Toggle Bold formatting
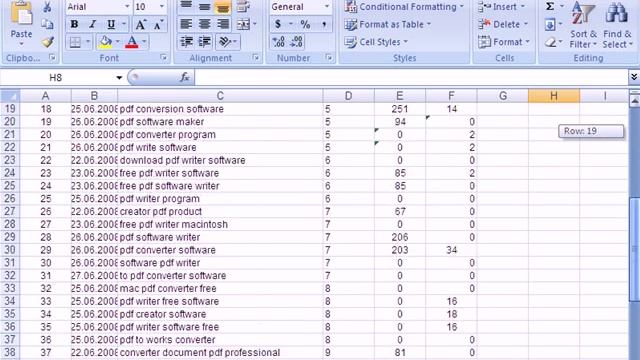The height and width of the screenshot is (360, 640). [74, 24]
